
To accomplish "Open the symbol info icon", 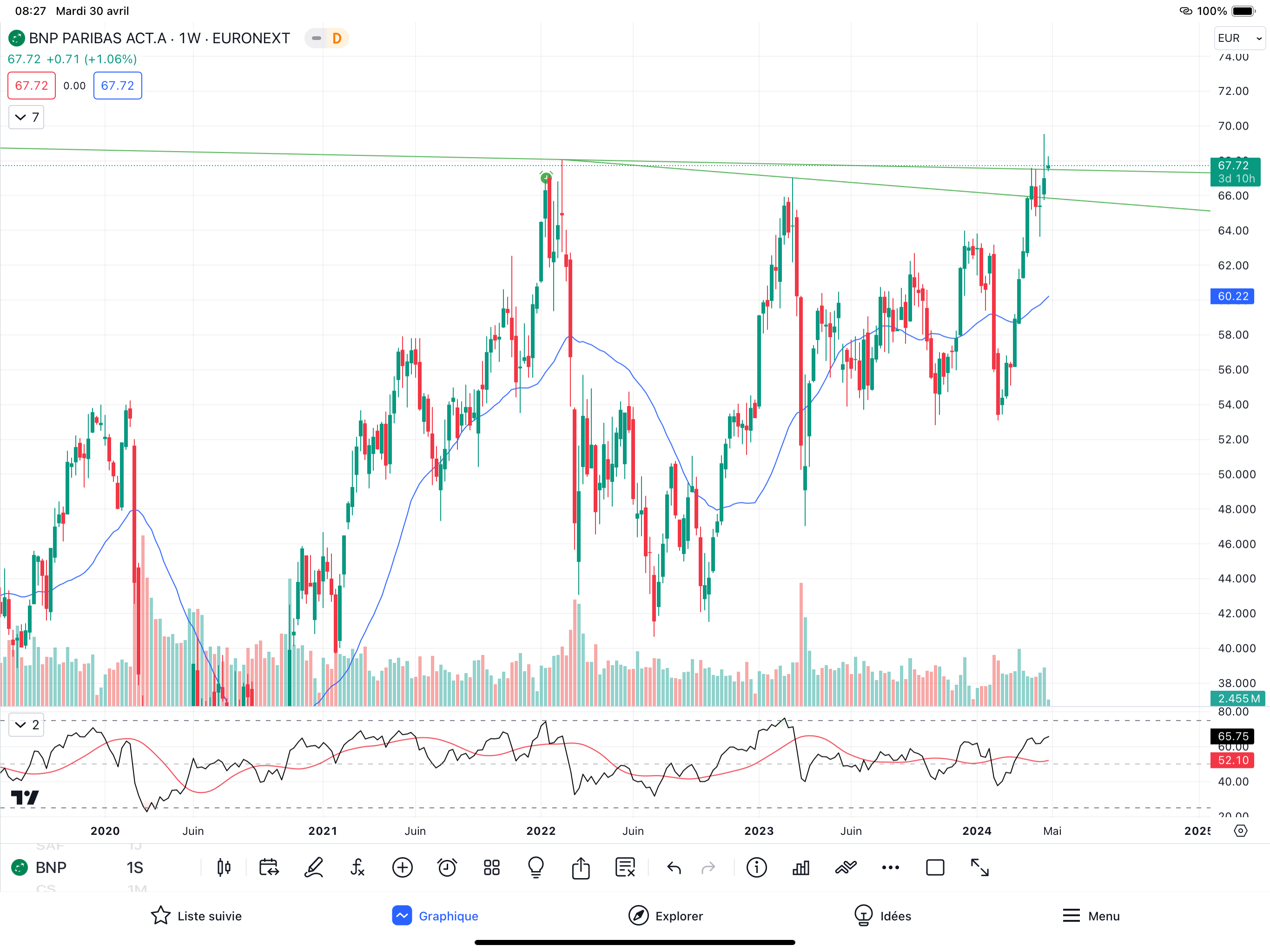I will 756,867.
